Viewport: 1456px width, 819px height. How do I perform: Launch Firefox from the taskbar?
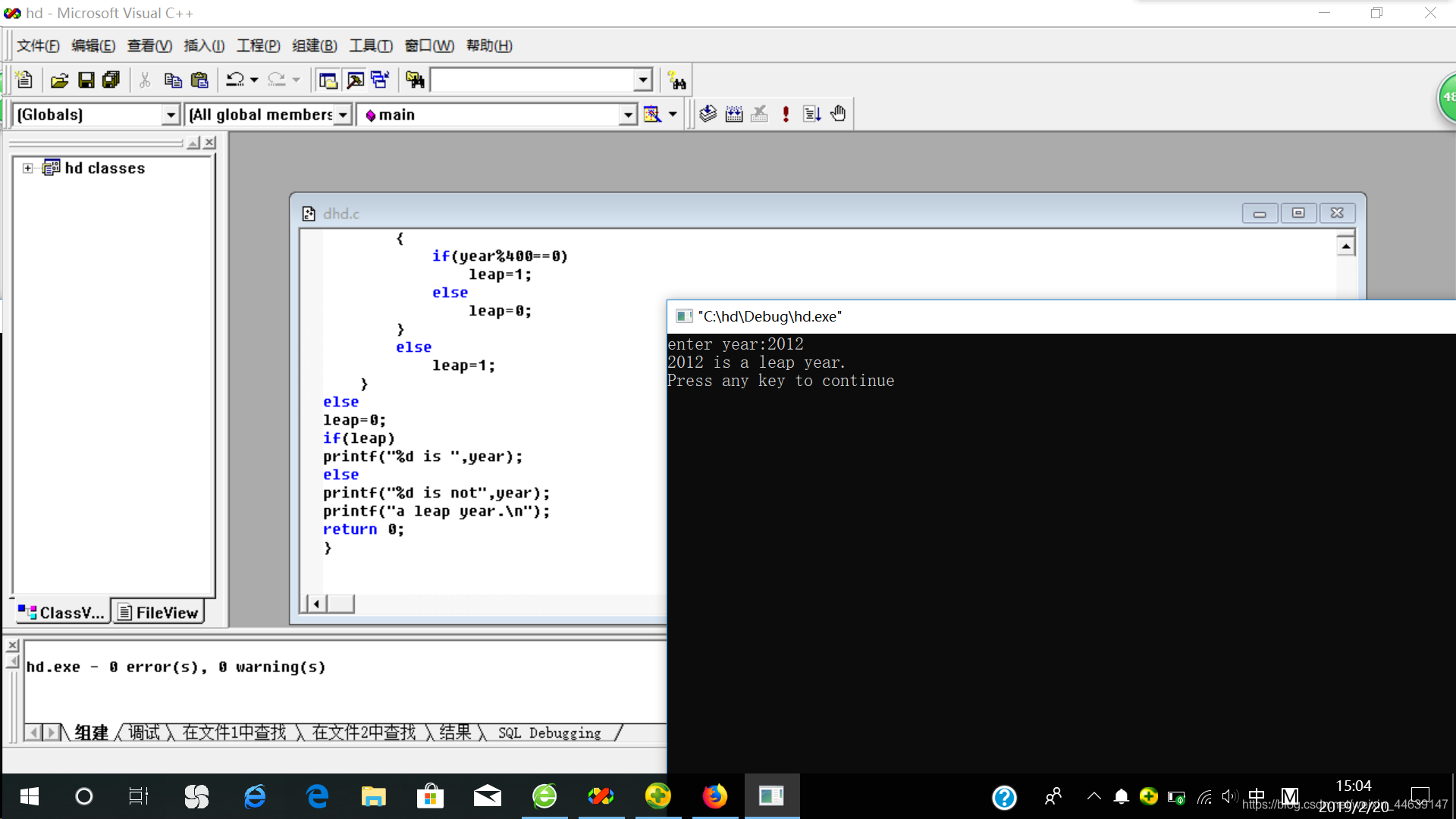(714, 796)
